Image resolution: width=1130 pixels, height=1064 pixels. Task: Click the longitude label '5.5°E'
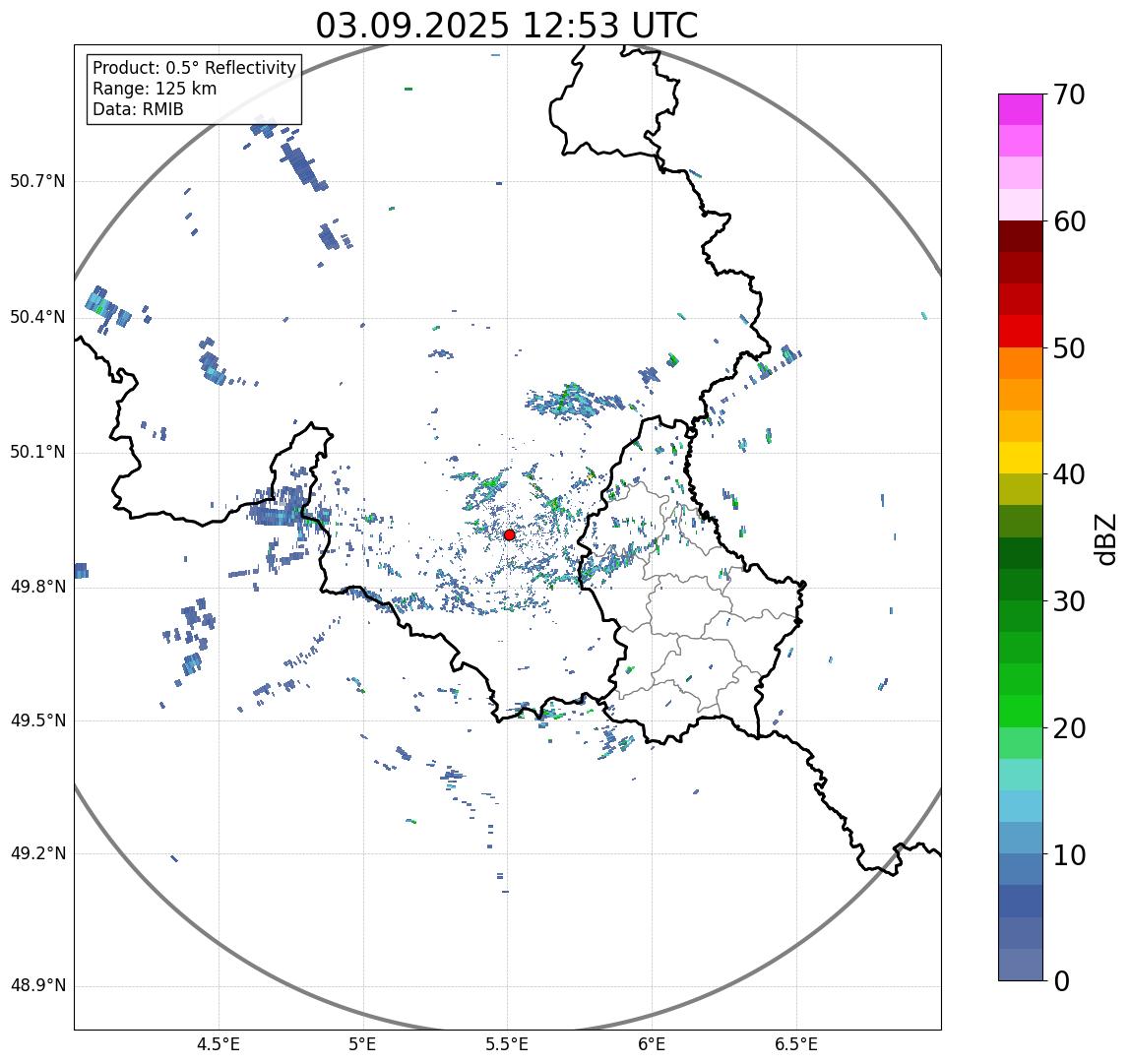pos(507,1044)
